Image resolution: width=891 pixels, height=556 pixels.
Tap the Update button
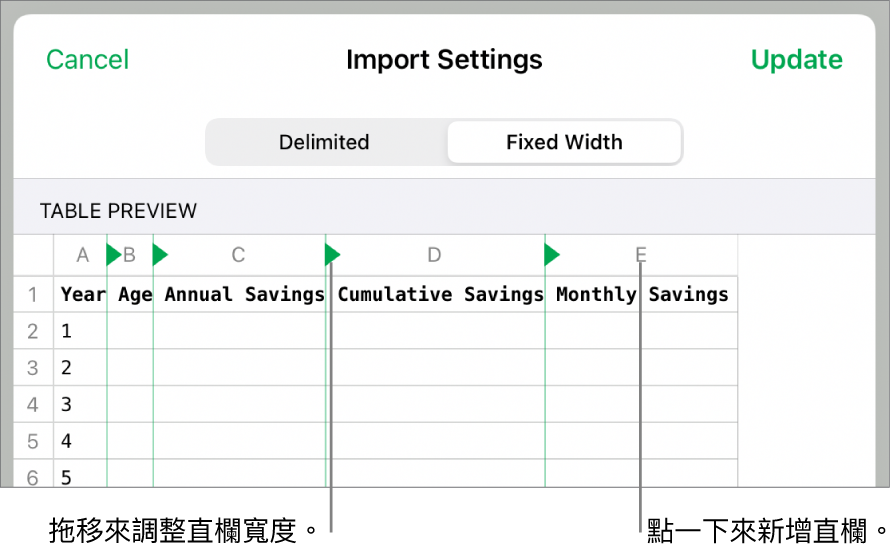tap(796, 60)
